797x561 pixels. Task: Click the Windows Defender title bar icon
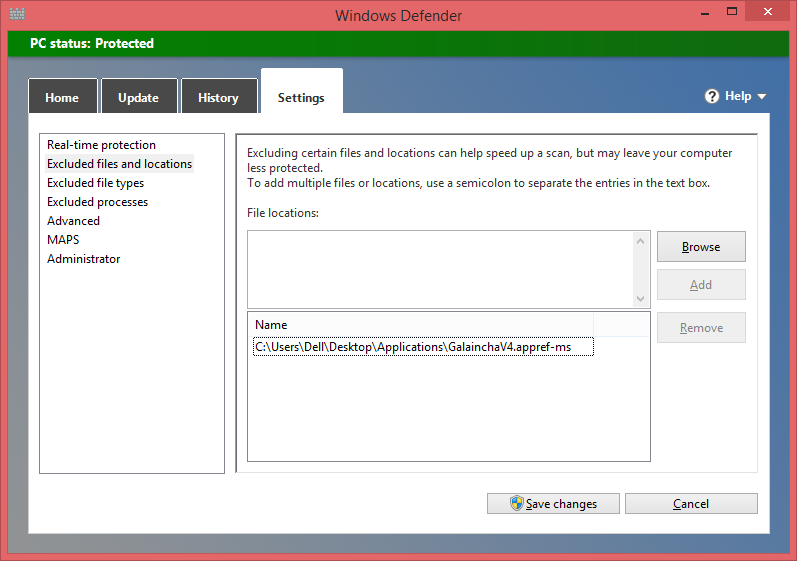tap(17, 15)
